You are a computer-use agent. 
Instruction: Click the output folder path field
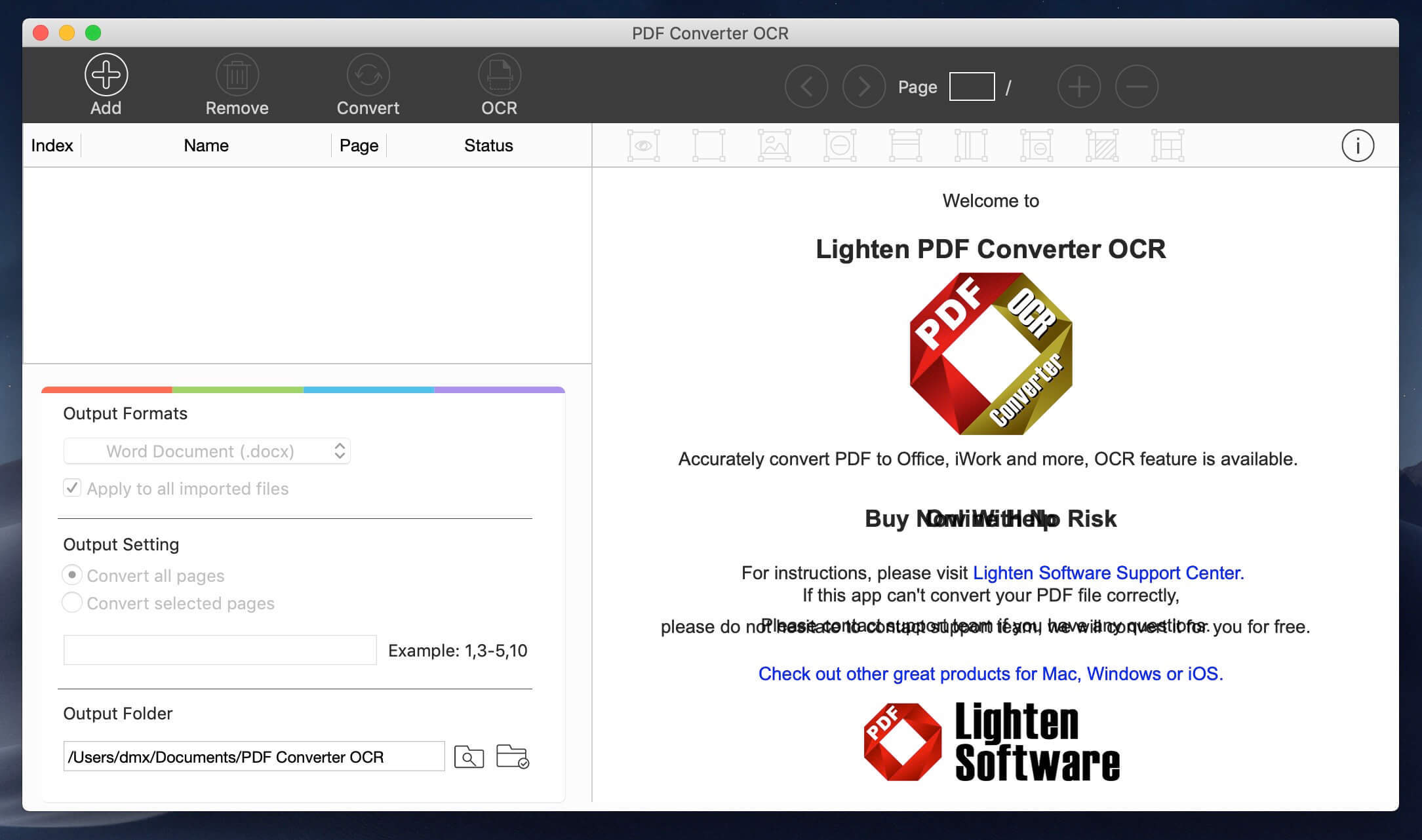click(x=254, y=757)
